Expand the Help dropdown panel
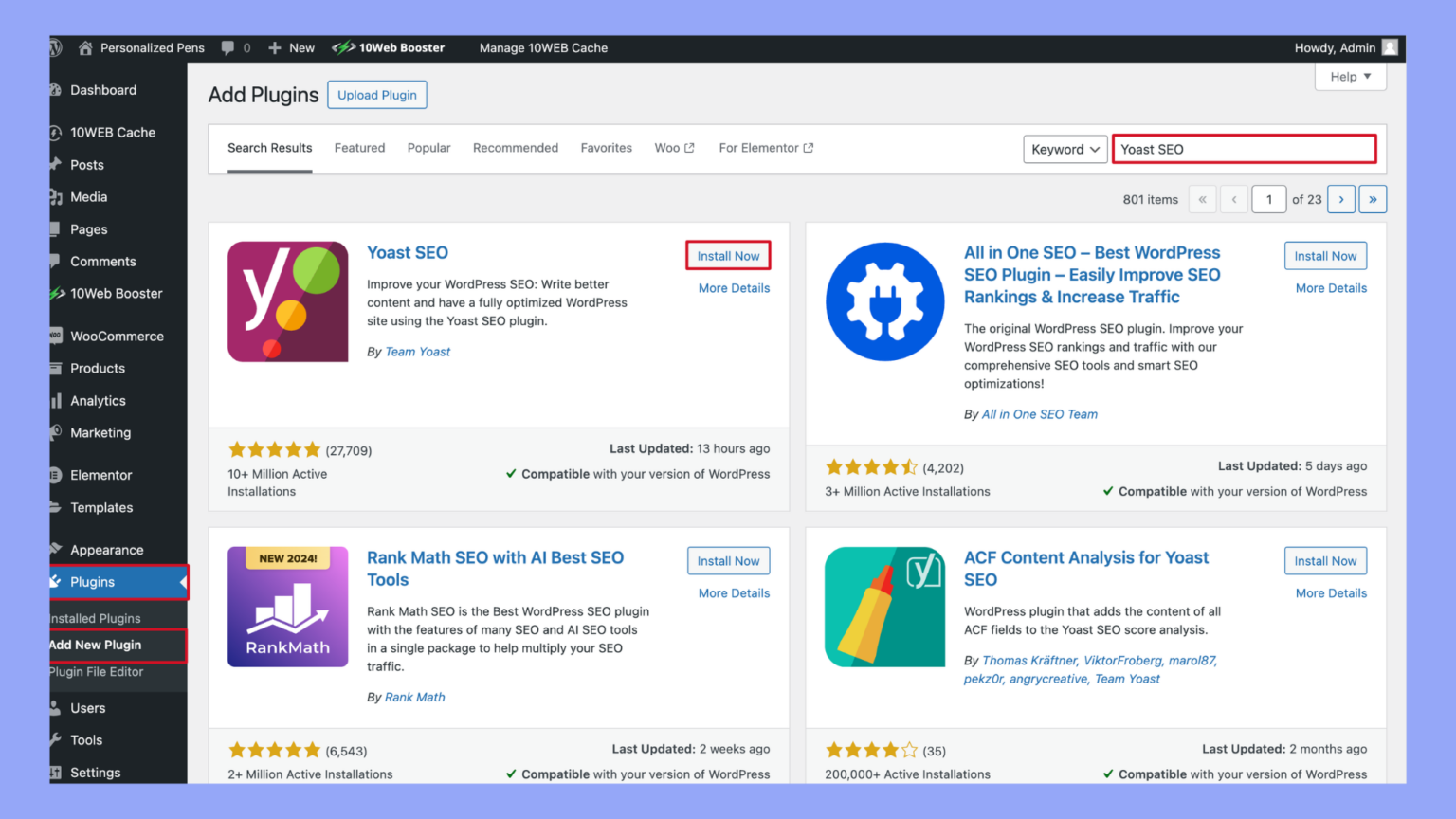Viewport: 1456px width, 819px height. pos(1350,76)
